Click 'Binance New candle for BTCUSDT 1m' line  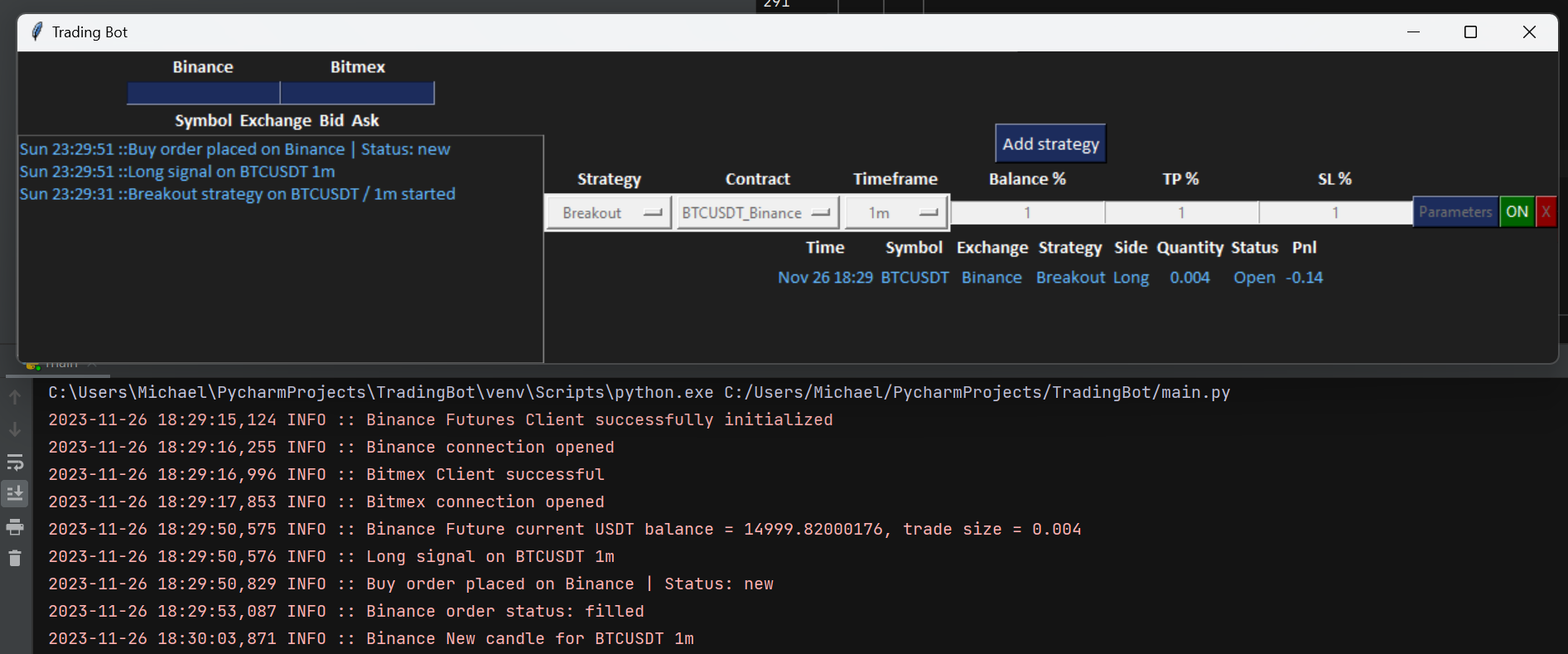(371, 638)
